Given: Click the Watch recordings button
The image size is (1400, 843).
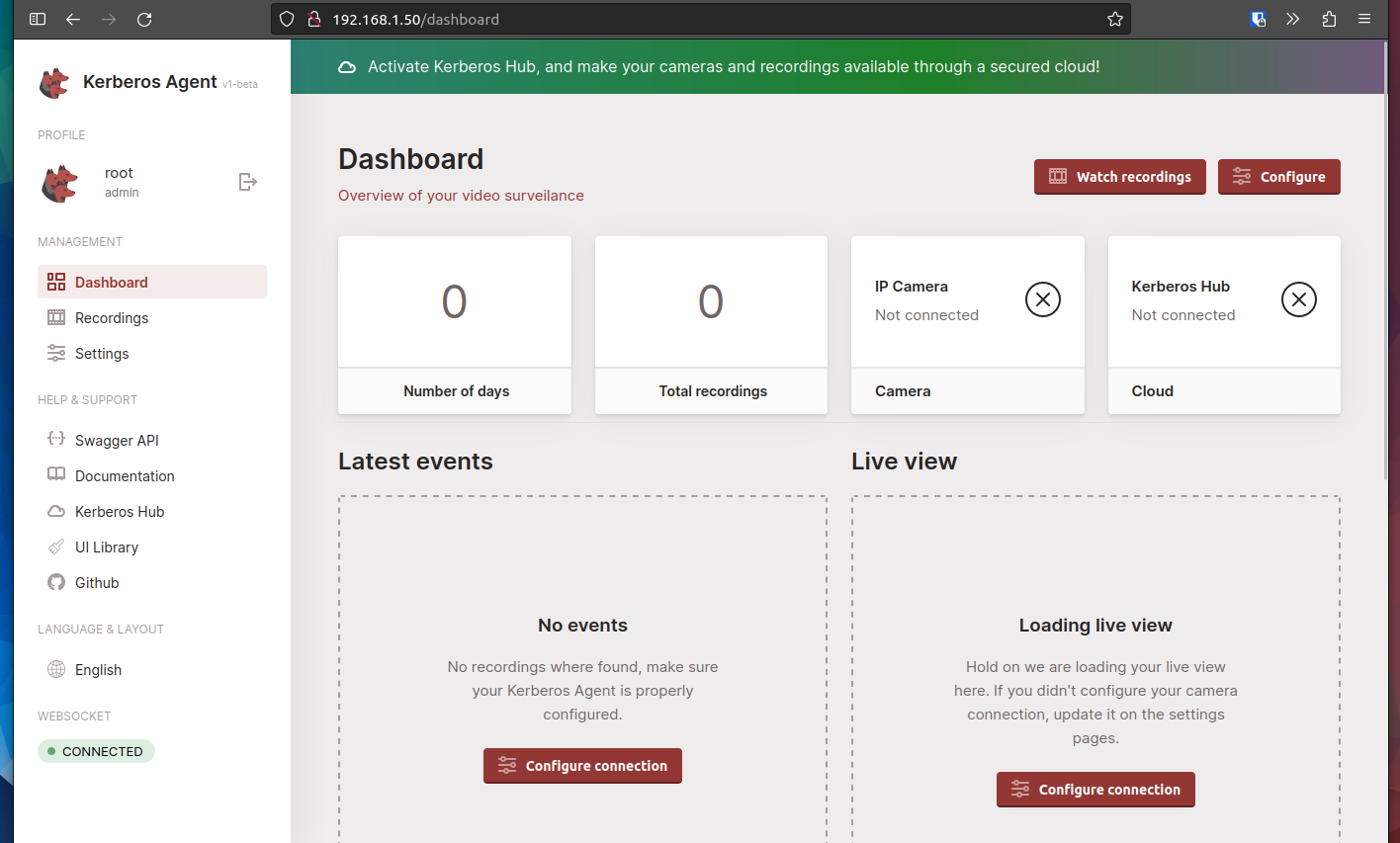Looking at the screenshot, I should click(1120, 177).
